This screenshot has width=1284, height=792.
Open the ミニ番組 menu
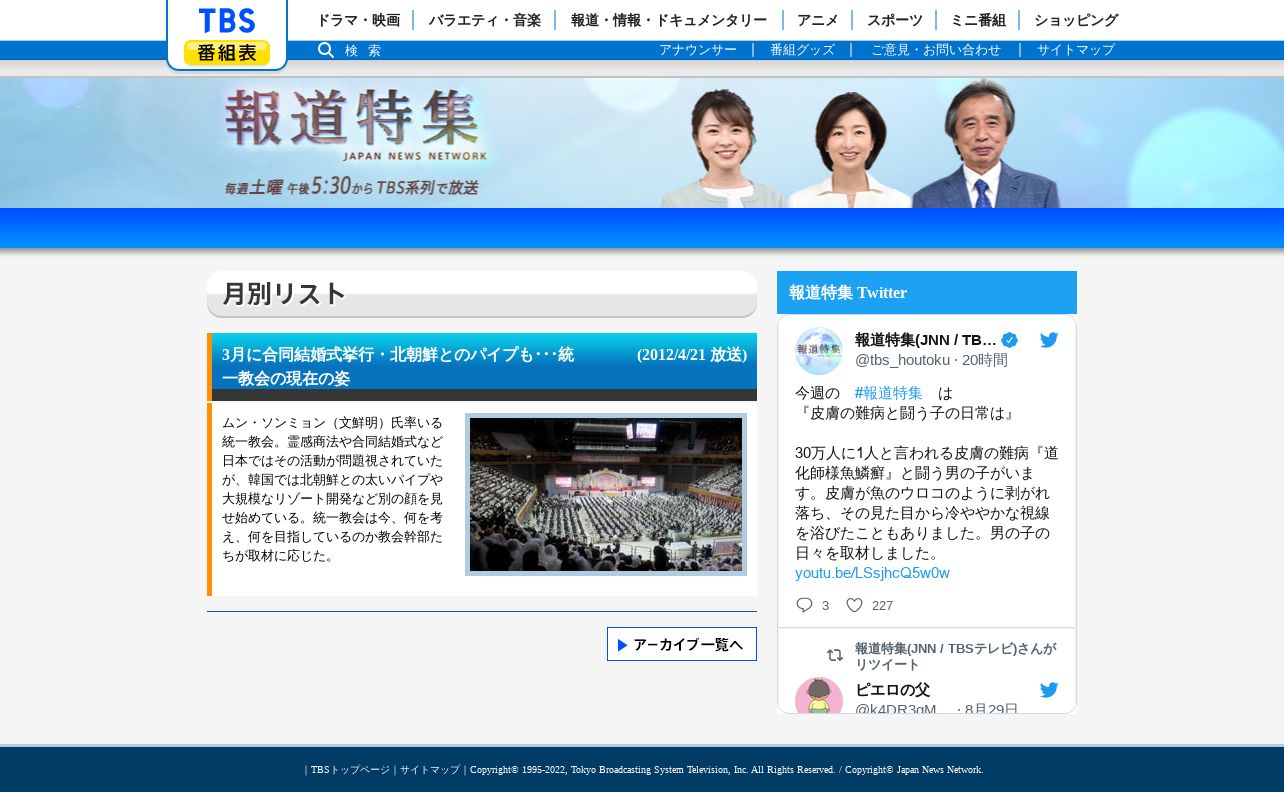click(x=978, y=20)
